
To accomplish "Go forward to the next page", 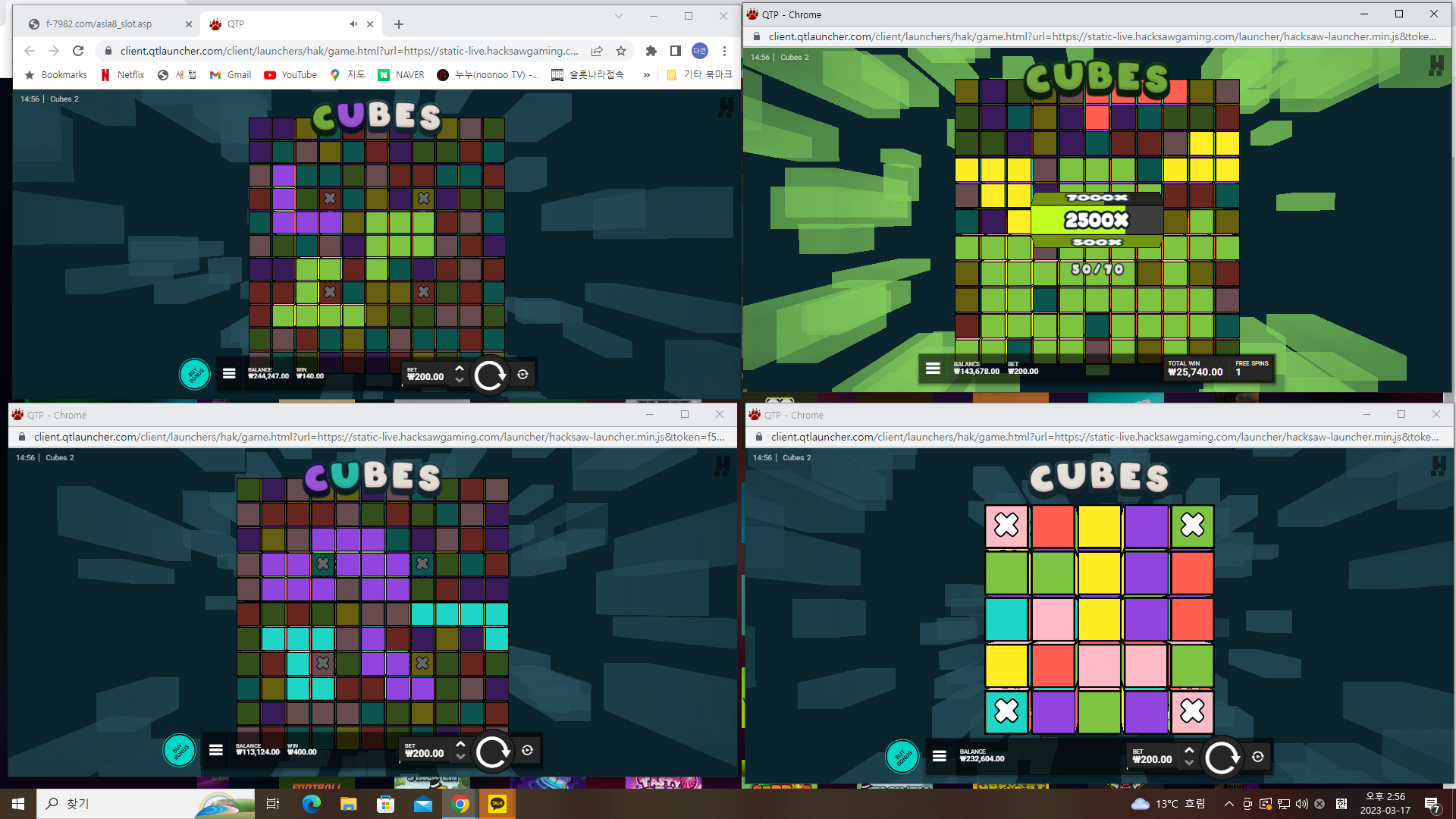I will pyautogui.click(x=54, y=51).
